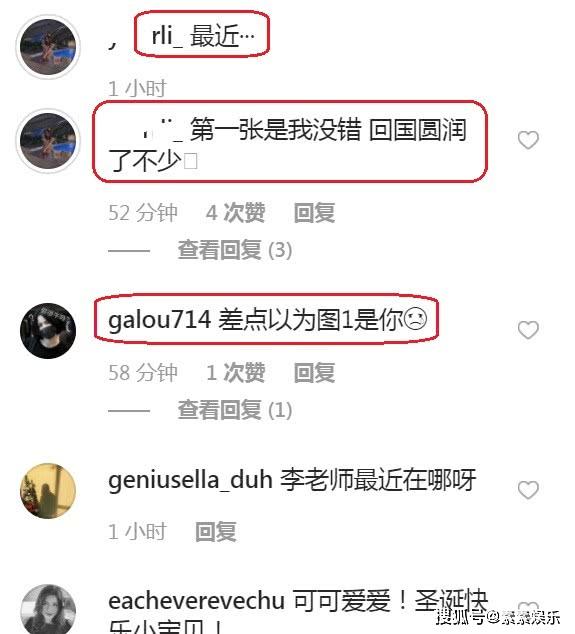Like the 第一张是我没错 comment
Viewport: 575px width, 634px height.
(528, 140)
